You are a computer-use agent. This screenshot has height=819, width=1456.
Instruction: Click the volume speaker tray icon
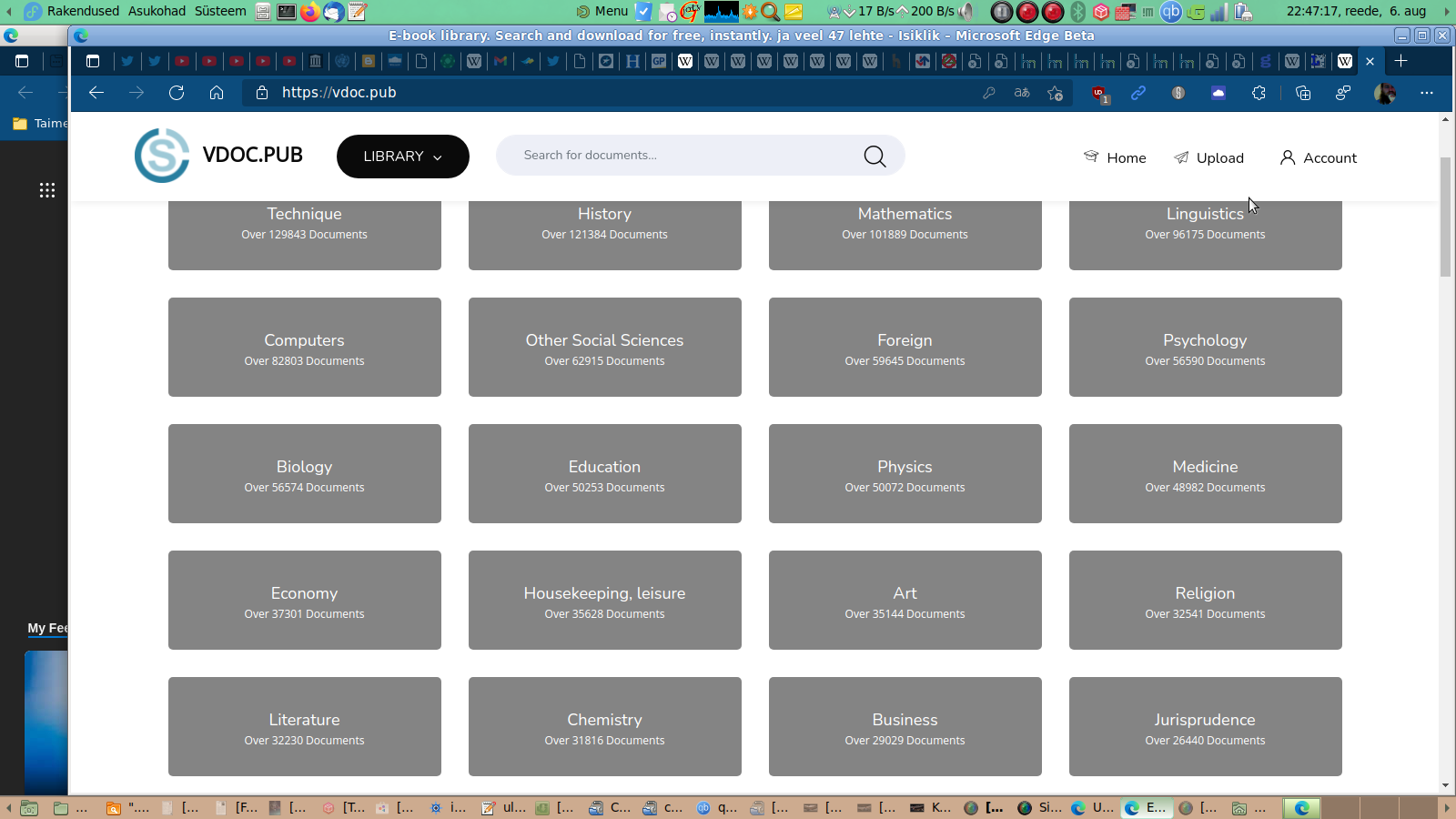966,12
